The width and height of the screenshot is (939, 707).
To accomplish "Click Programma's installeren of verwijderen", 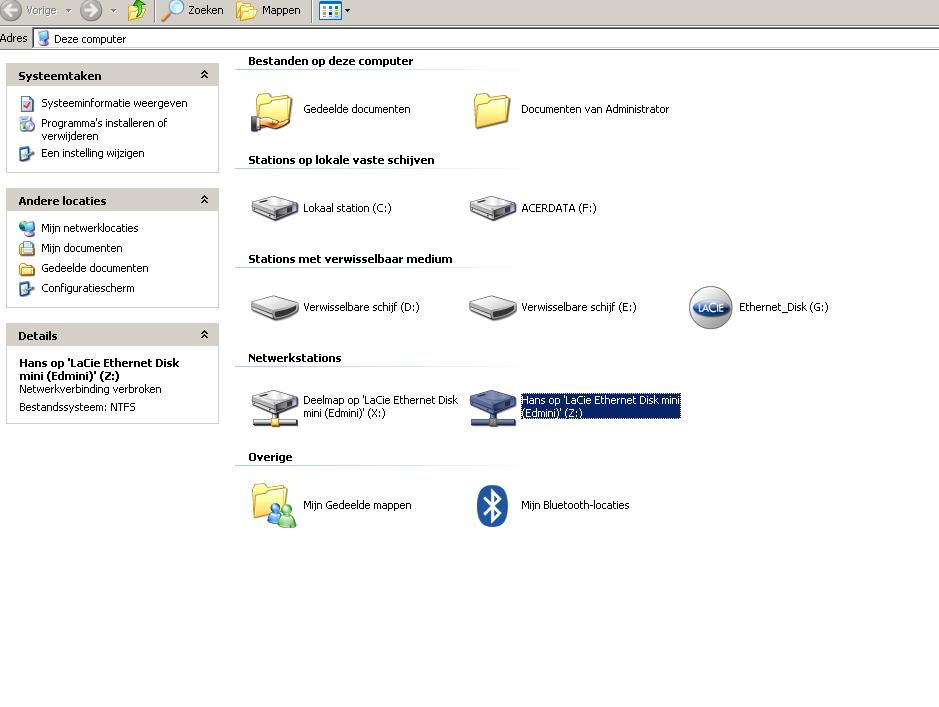I will (104, 129).
